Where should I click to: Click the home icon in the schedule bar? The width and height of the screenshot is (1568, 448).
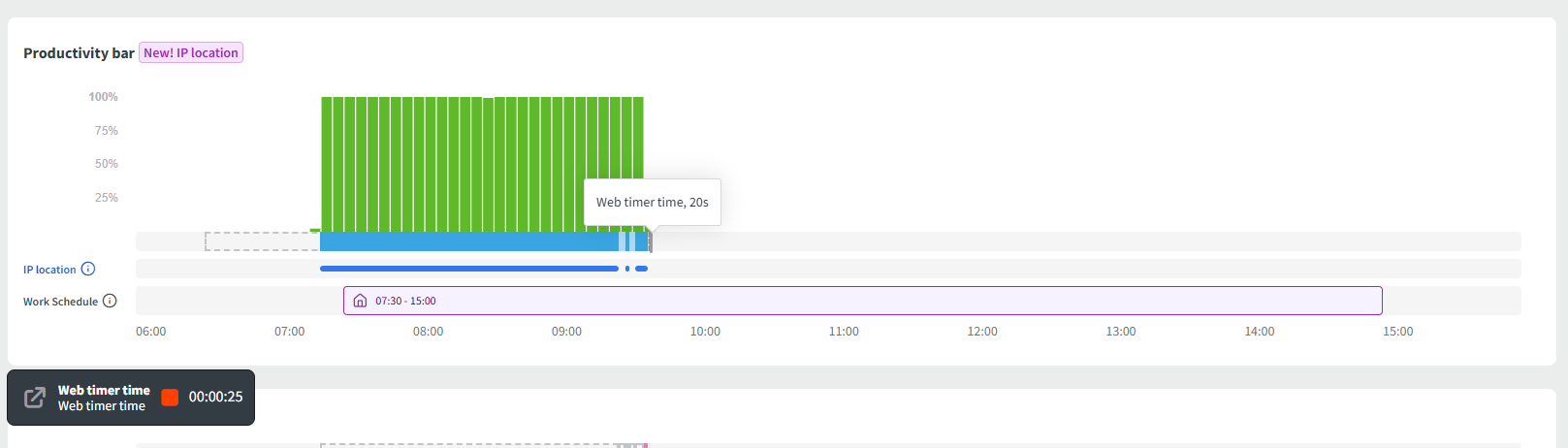point(360,301)
